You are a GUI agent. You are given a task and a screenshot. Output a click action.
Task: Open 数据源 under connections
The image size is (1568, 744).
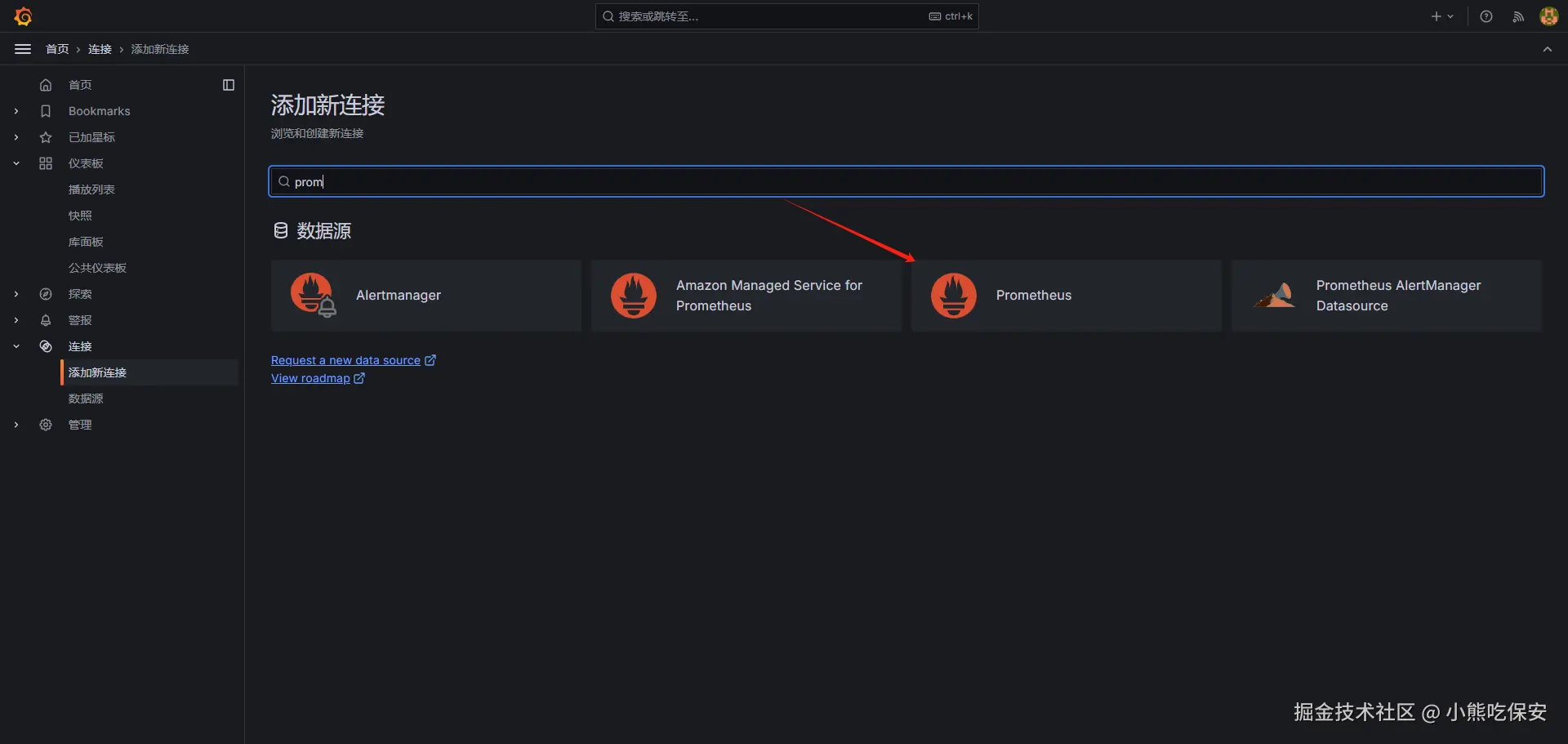86,399
